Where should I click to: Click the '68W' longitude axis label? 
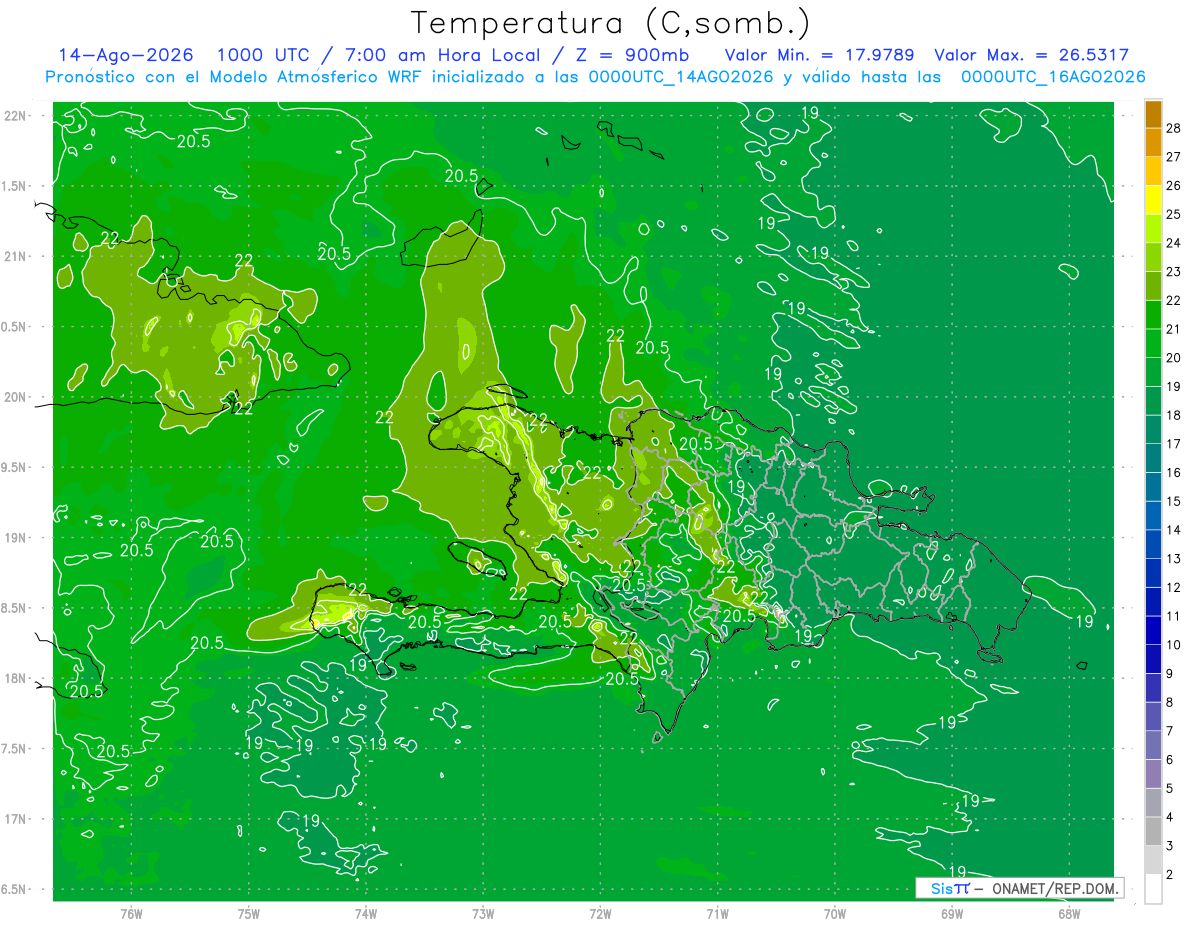pyautogui.click(x=1069, y=914)
